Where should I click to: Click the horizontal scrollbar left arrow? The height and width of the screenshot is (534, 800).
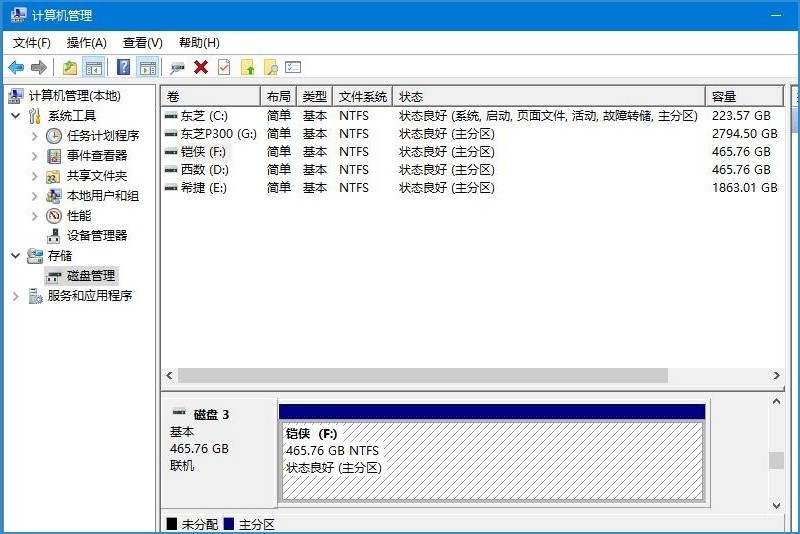(x=169, y=375)
